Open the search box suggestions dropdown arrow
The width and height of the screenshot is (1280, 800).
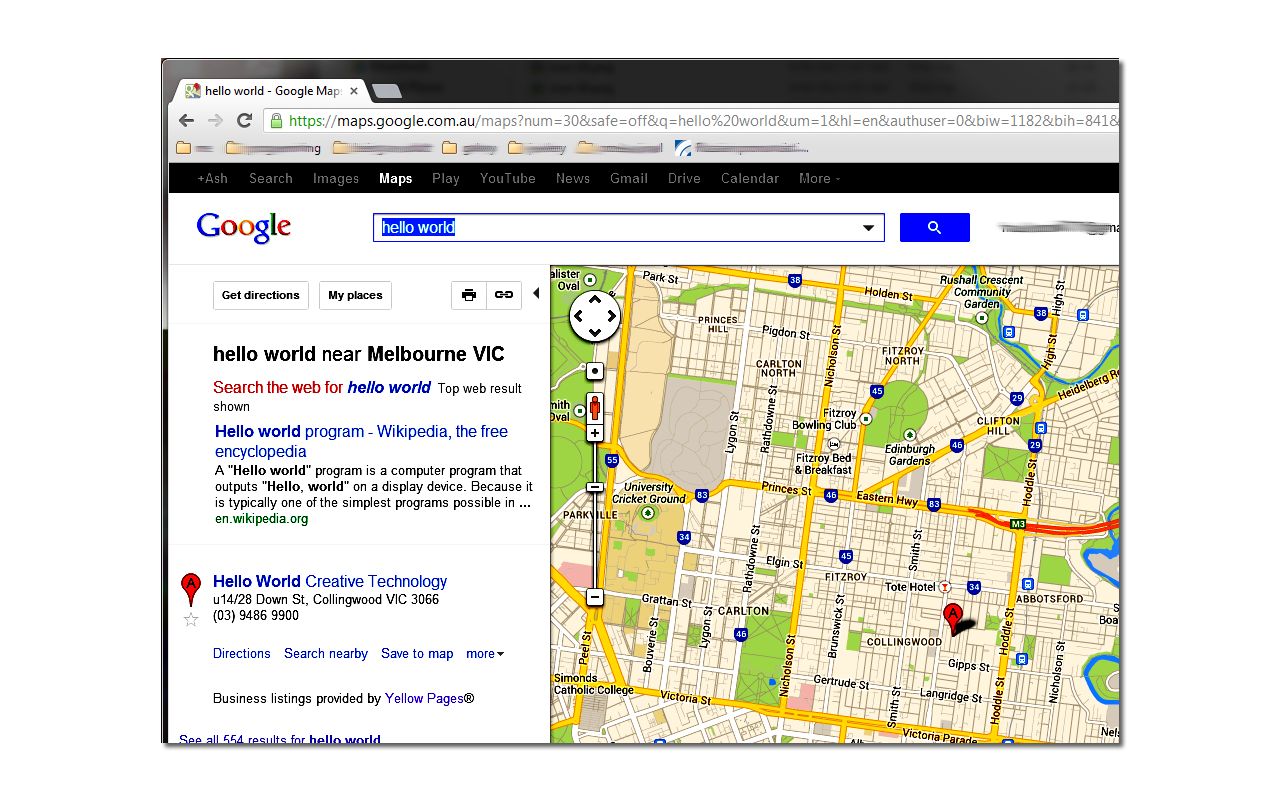tap(868, 228)
